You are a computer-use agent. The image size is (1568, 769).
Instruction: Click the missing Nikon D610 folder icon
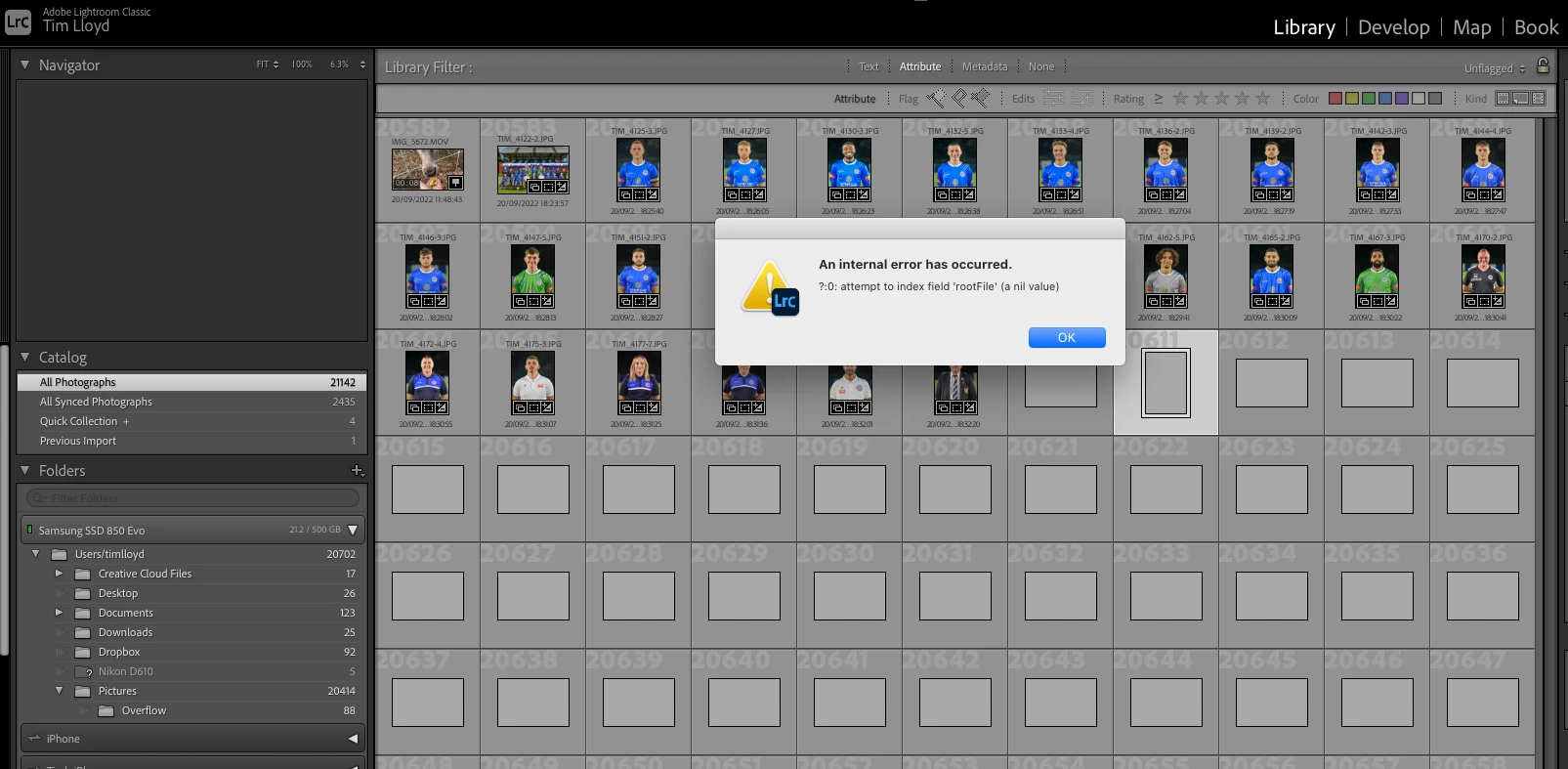83,671
